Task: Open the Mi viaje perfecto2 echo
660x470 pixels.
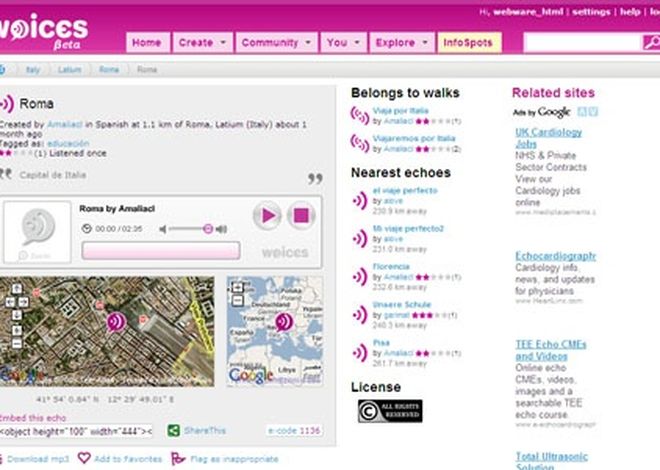Action: (x=408, y=228)
